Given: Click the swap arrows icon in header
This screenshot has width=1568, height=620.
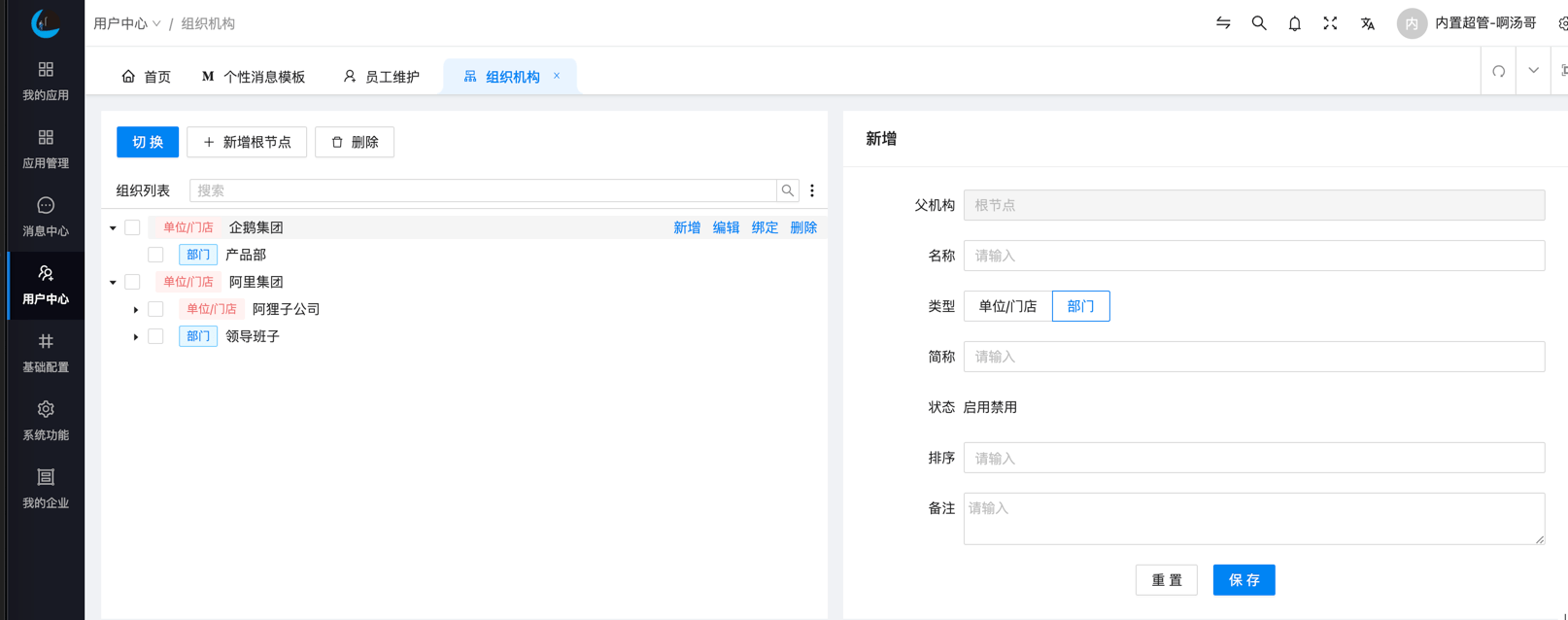Looking at the screenshot, I should pos(1223,23).
